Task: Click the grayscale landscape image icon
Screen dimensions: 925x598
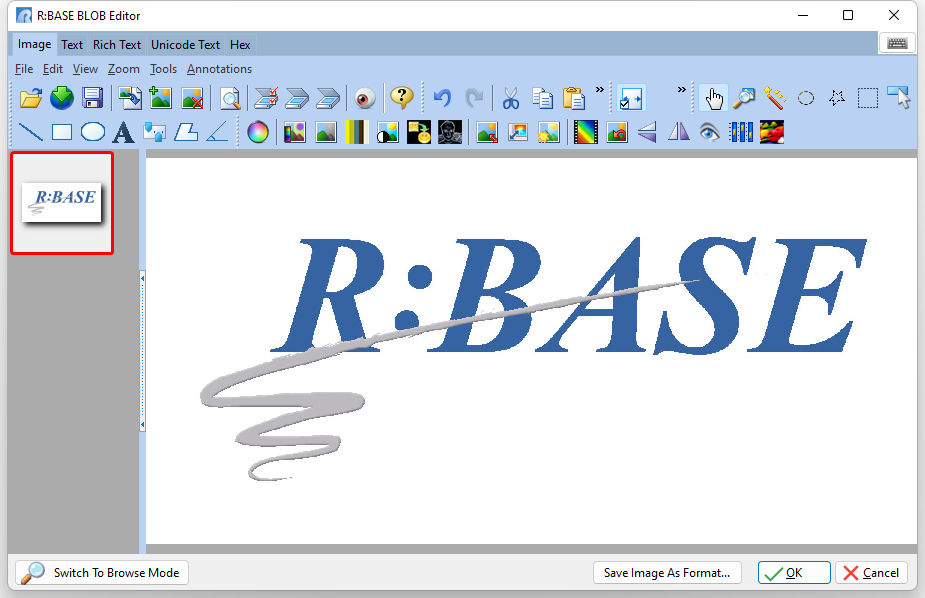Action: click(x=326, y=132)
